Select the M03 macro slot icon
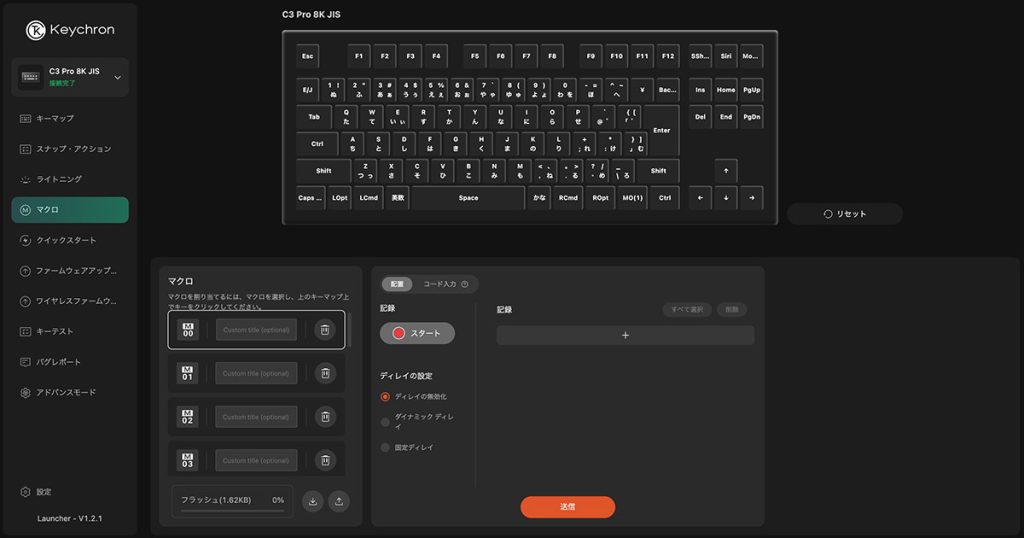 (187, 461)
